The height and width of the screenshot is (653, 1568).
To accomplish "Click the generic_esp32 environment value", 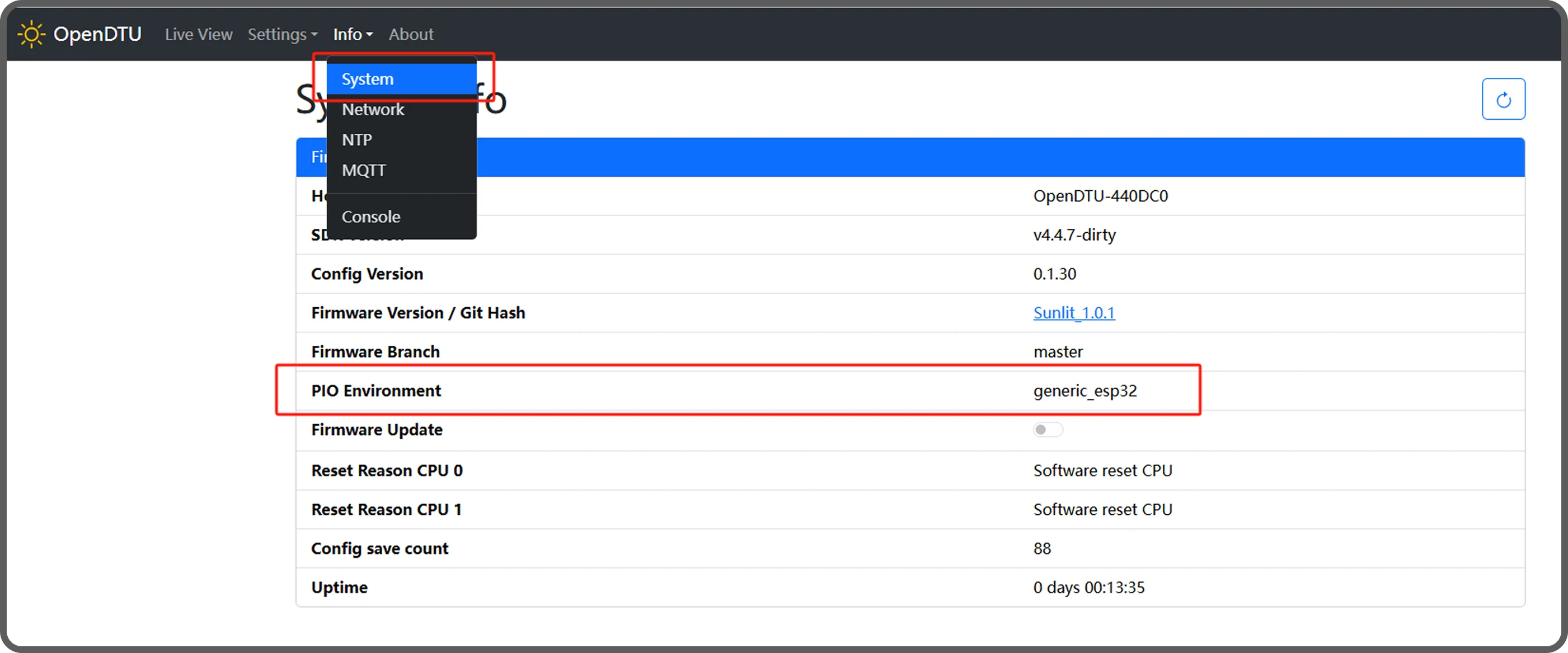I will pyautogui.click(x=1085, y=391).
